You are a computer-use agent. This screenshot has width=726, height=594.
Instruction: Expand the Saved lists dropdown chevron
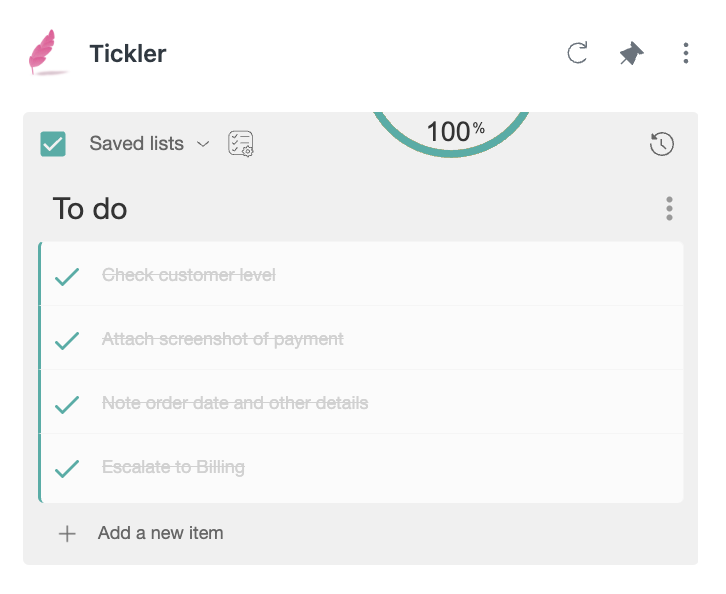click(x=203, y=144)
